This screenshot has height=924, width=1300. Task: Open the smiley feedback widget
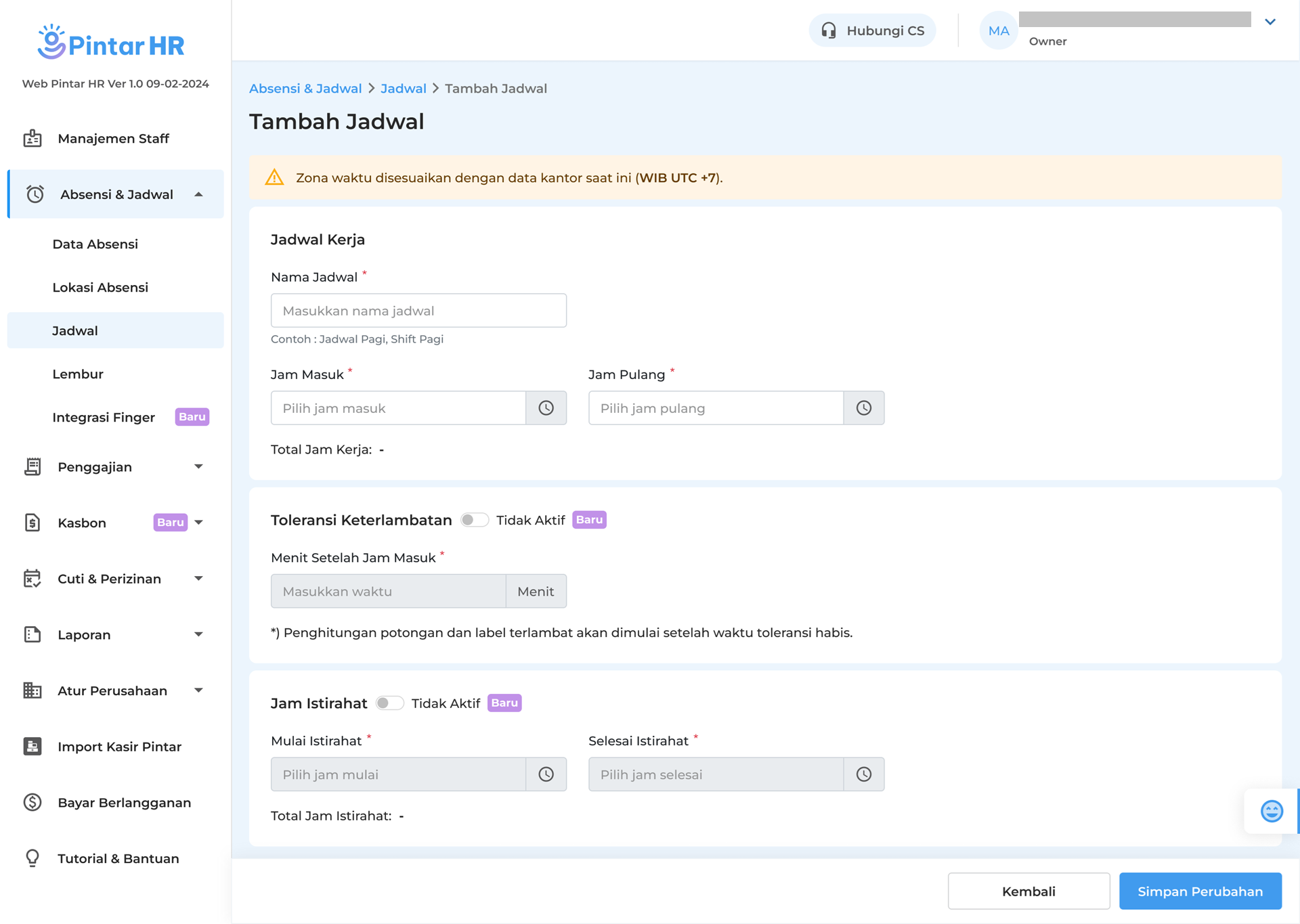[x=1271, y=811]
